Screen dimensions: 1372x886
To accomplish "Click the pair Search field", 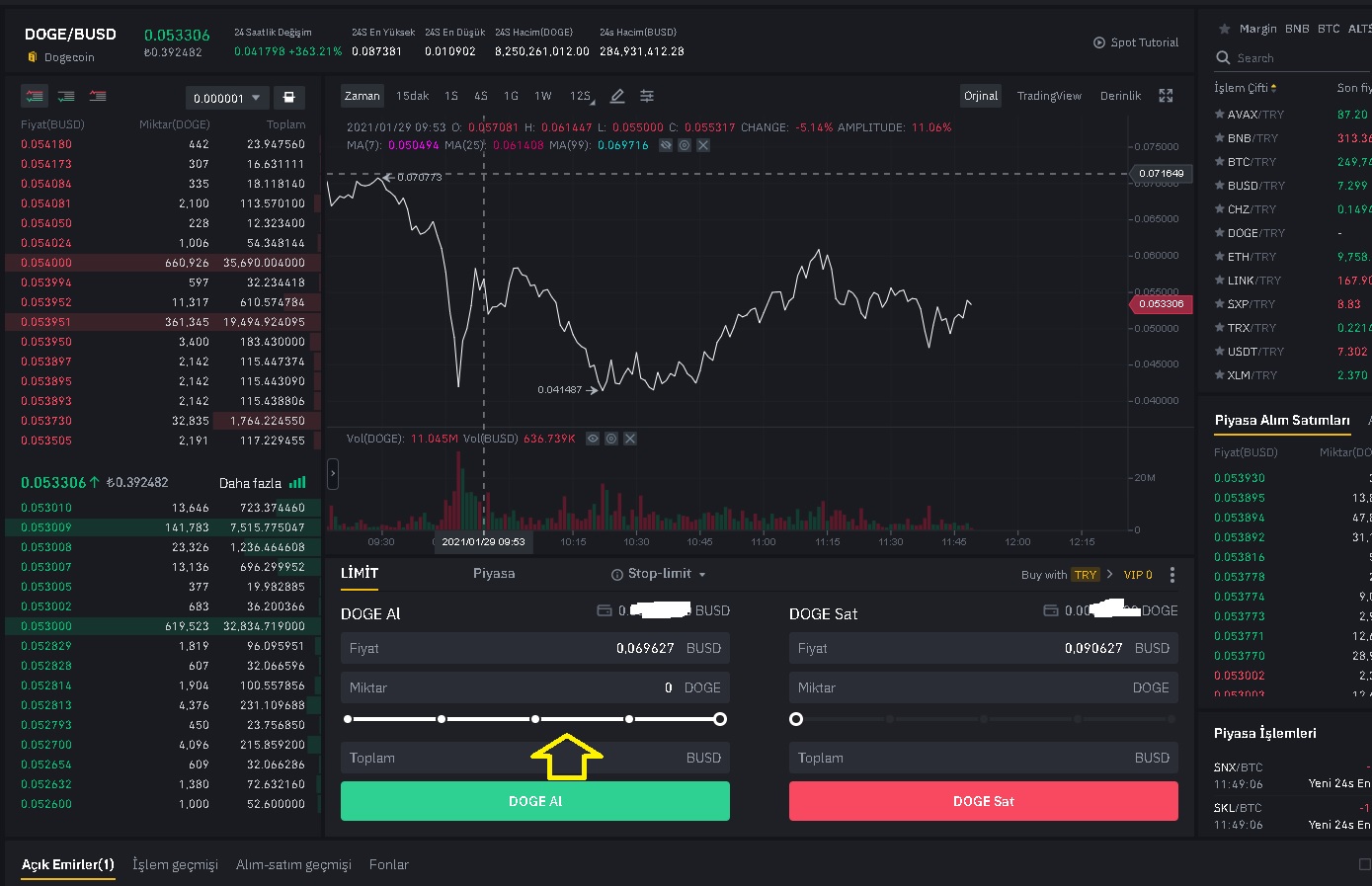I will click(x=1291, y=58).
